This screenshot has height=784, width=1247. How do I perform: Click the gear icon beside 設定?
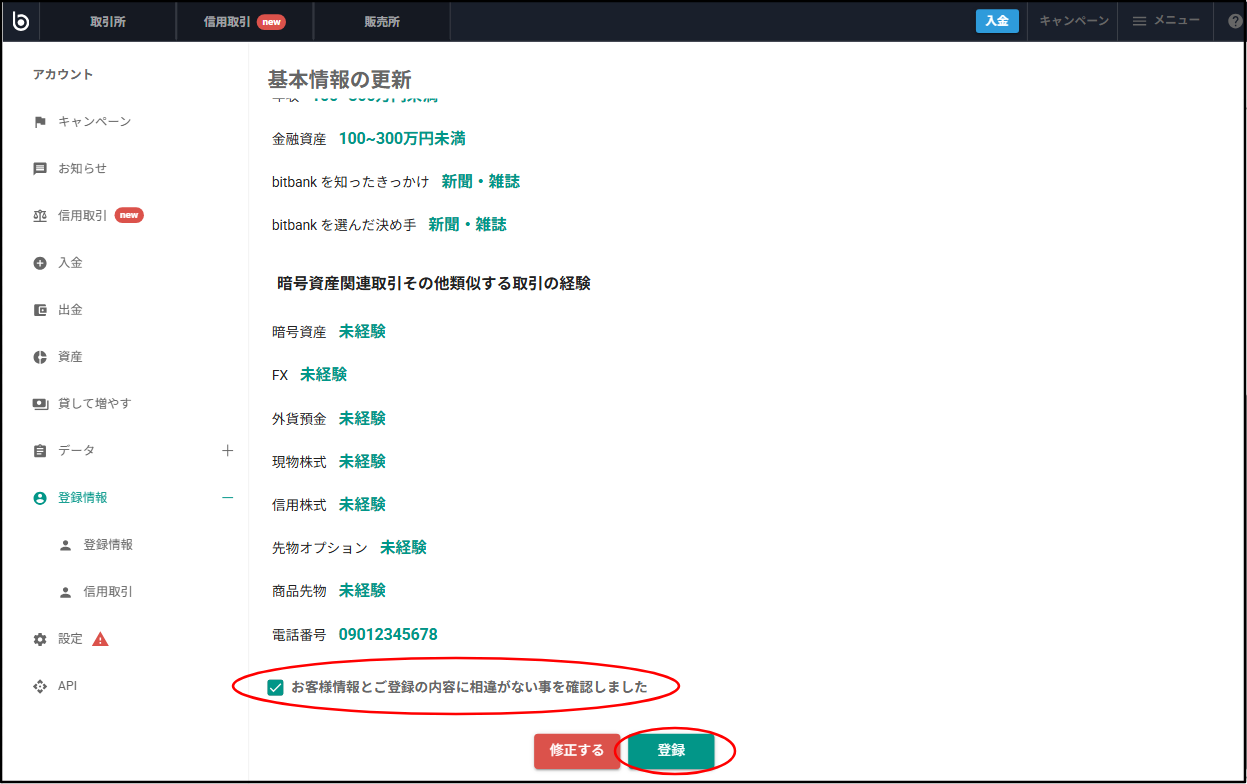coord(40,639)
